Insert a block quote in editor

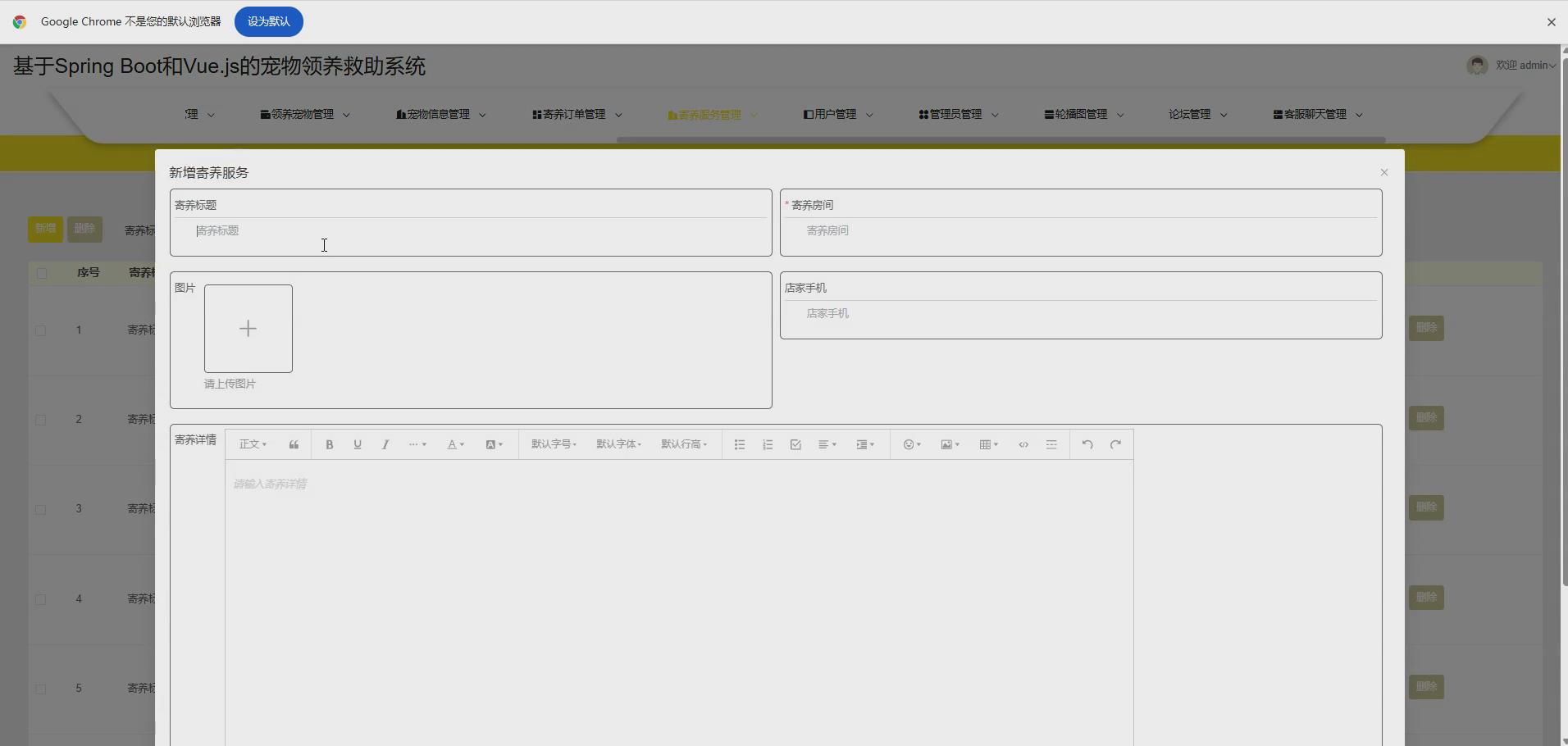point(294,444)
